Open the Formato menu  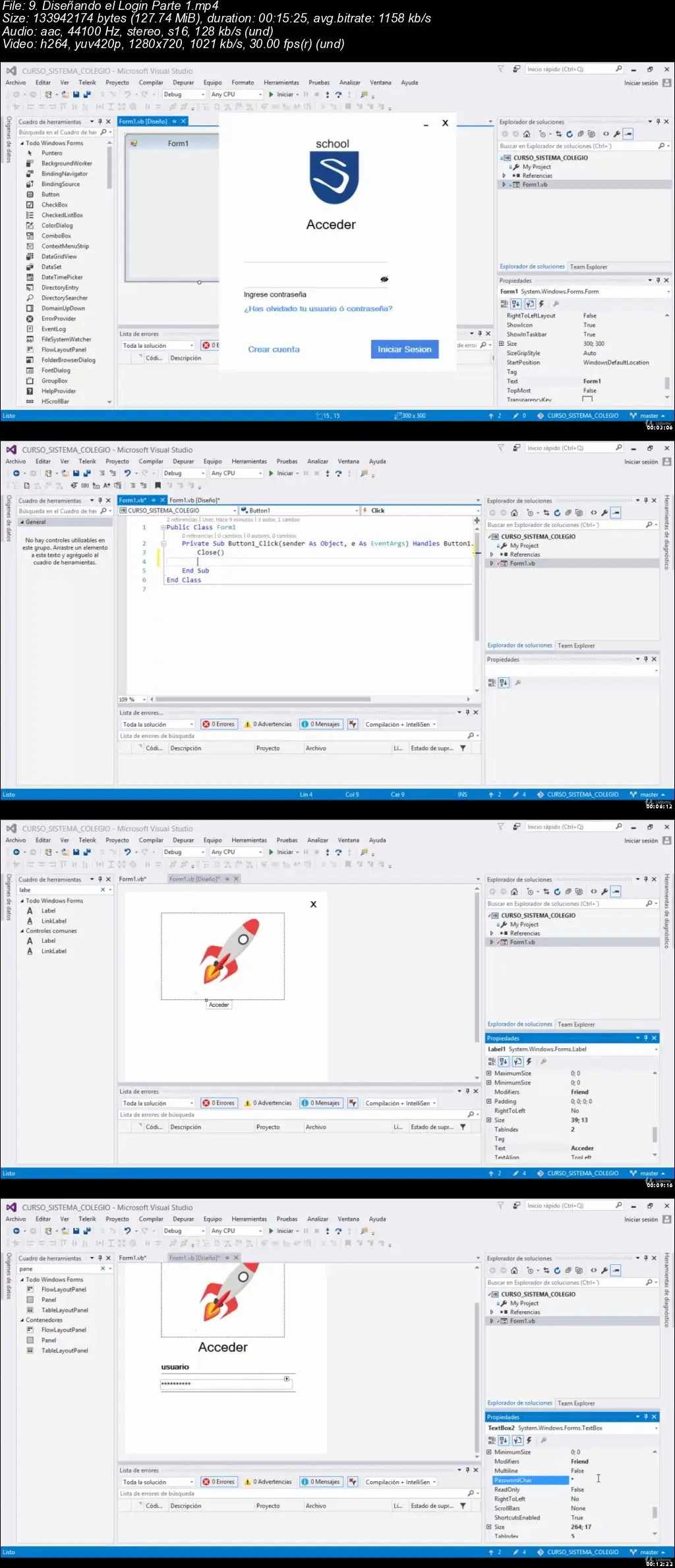click(x=243, y=83)
